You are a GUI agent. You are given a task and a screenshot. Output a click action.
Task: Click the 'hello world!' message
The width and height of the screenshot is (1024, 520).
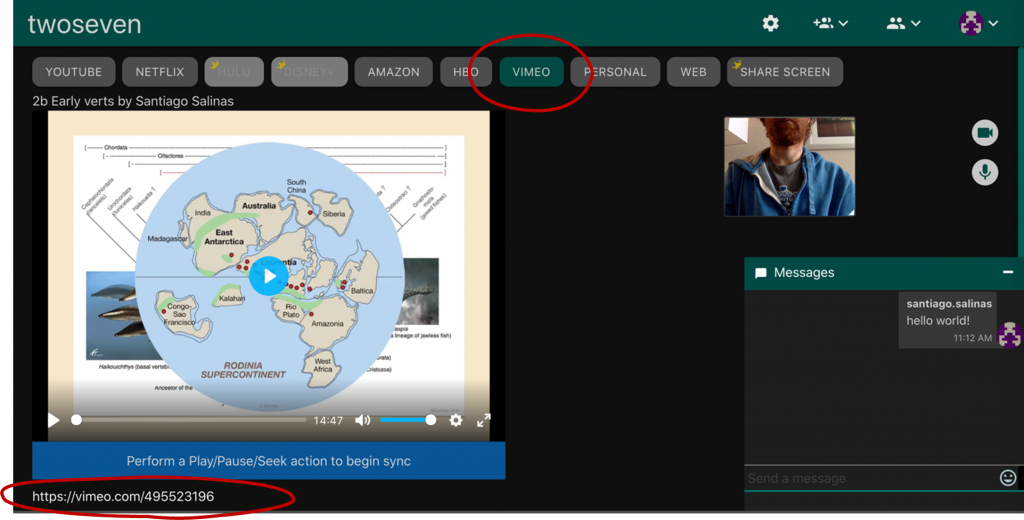[x=938, y=321]
